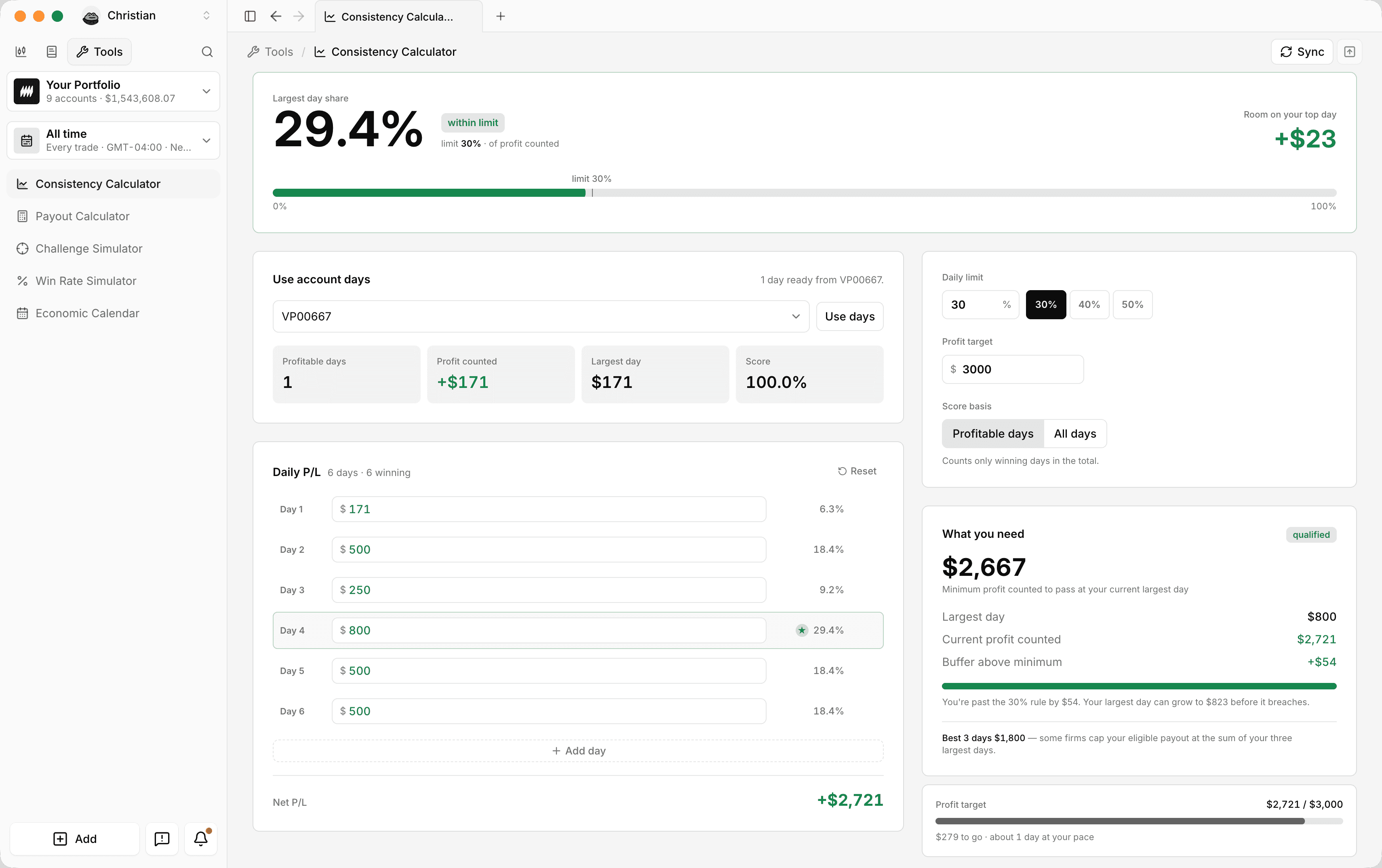
Task: Open the journal notes icon in sidebar
Action: pos(52,52)
